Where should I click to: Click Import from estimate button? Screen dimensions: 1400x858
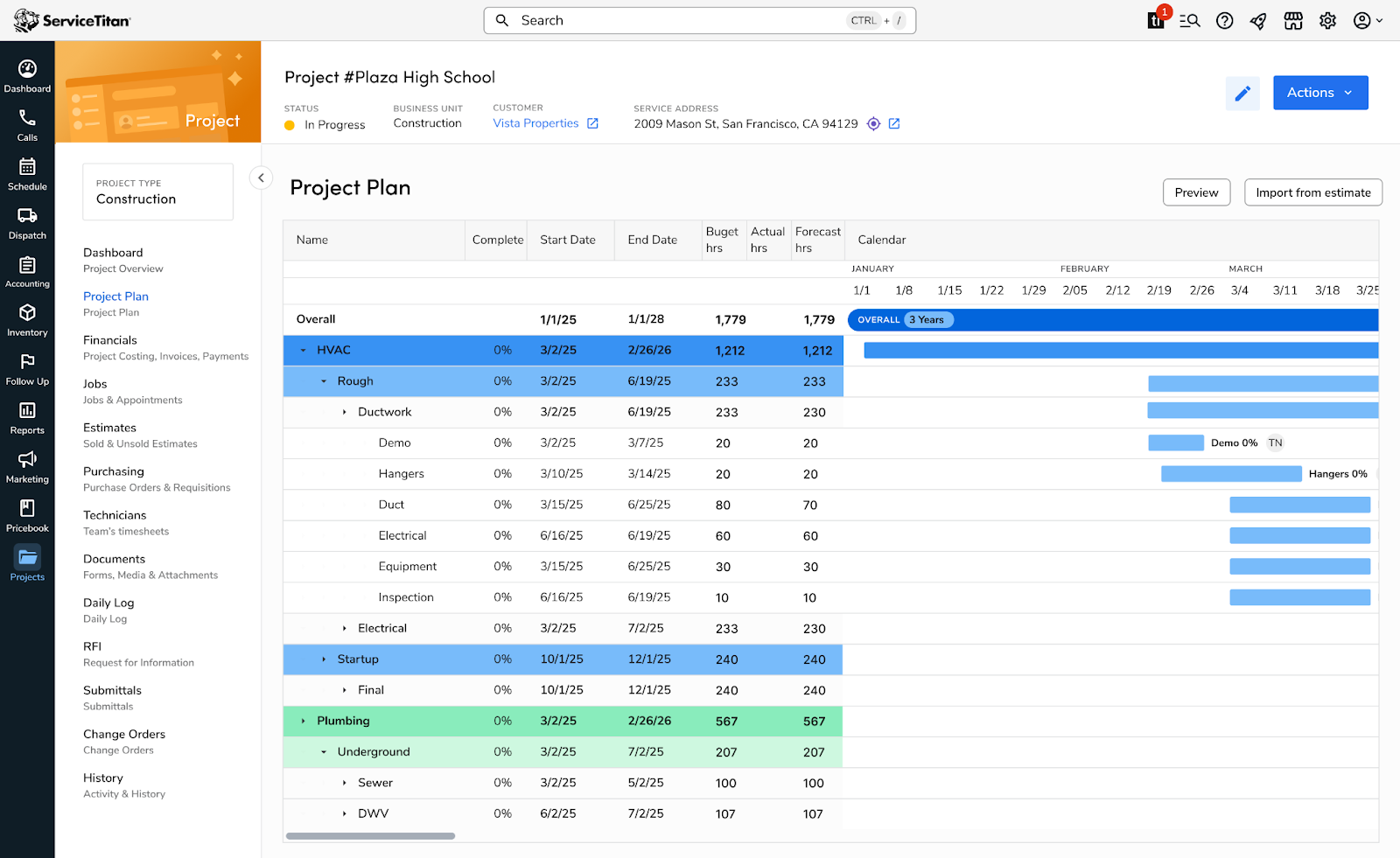click(x=1313, y=192)
